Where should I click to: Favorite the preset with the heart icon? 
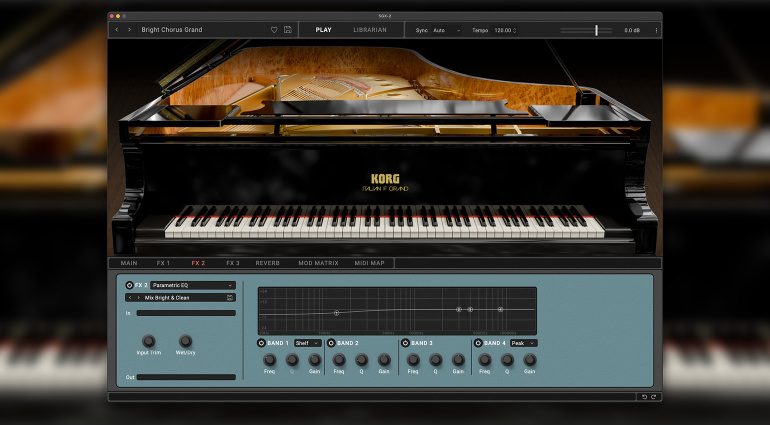[274, 30]
